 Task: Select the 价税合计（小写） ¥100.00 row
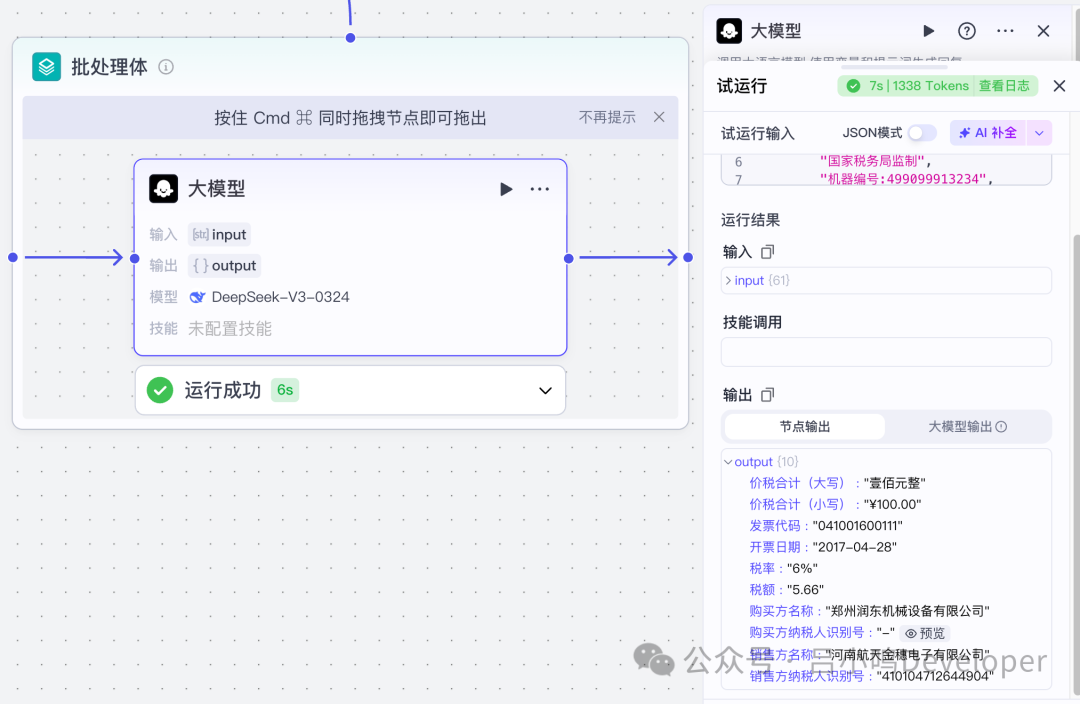tap(835, 504)
